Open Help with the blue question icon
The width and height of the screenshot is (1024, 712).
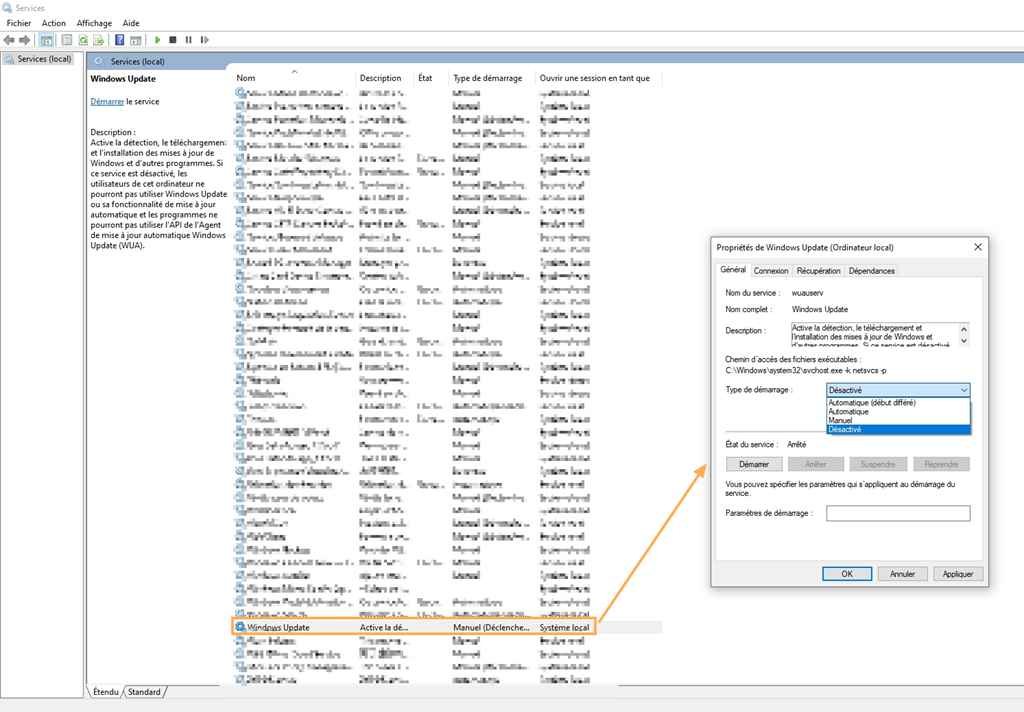pyautogui.click(x=120, y=40)
